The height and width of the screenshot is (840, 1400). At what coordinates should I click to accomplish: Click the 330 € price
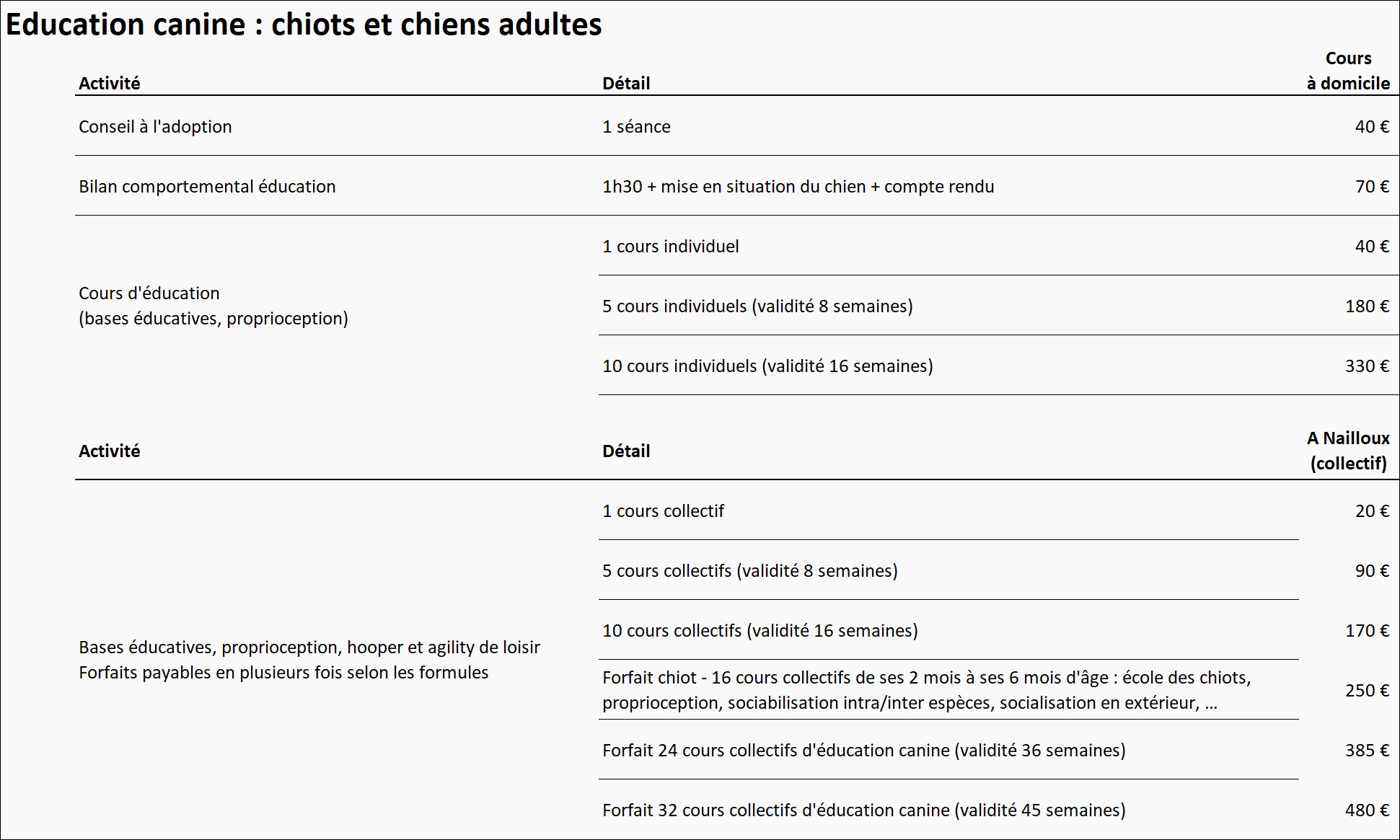[1366, 366]
